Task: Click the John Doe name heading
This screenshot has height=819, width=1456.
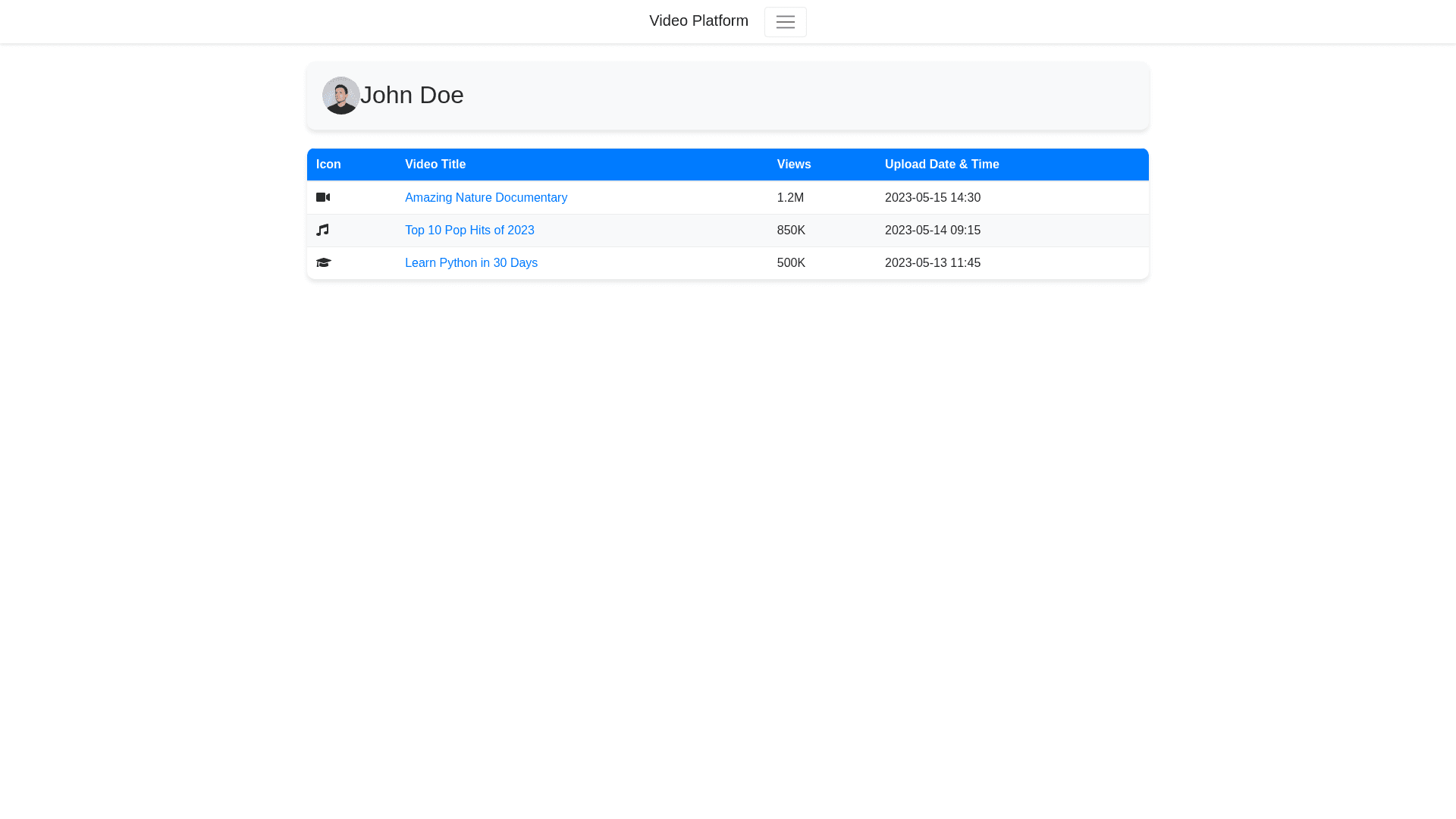Action: click(x=412, y=96)
